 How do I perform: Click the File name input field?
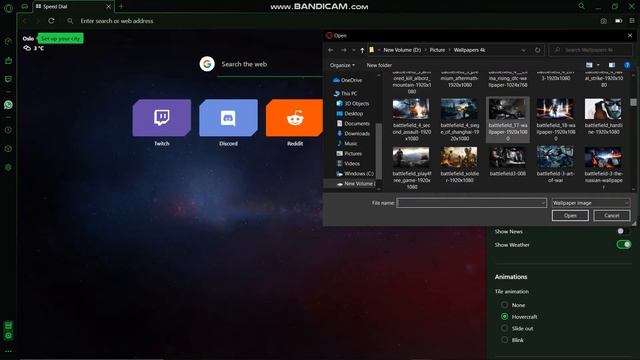pyautogui.click(x=471, y=203)
